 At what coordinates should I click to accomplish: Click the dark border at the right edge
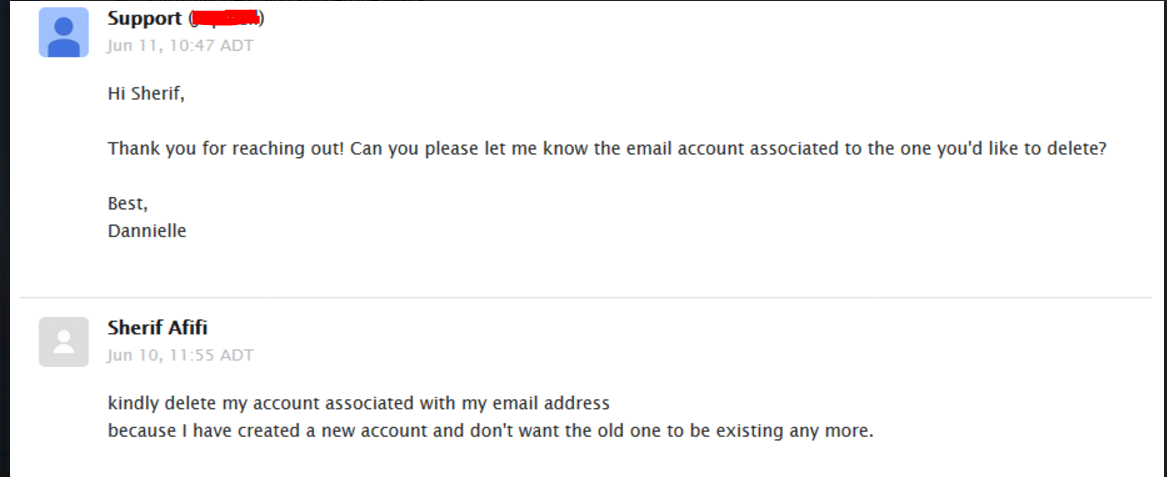click(1159, 240)
